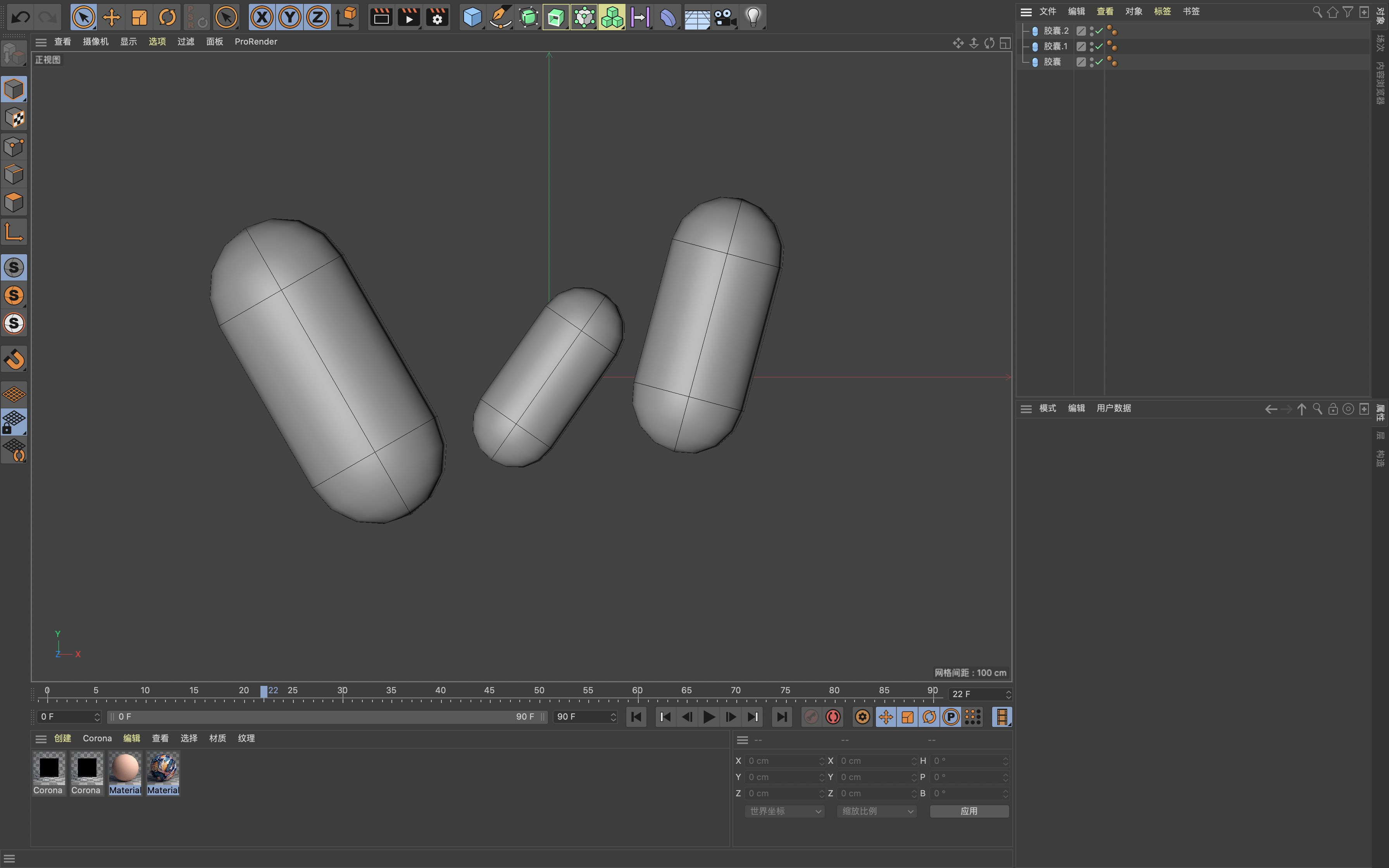Play the animation forward
Image resolution: width=1389 pixels, height=868 pixels.
(x=709, y=717)
